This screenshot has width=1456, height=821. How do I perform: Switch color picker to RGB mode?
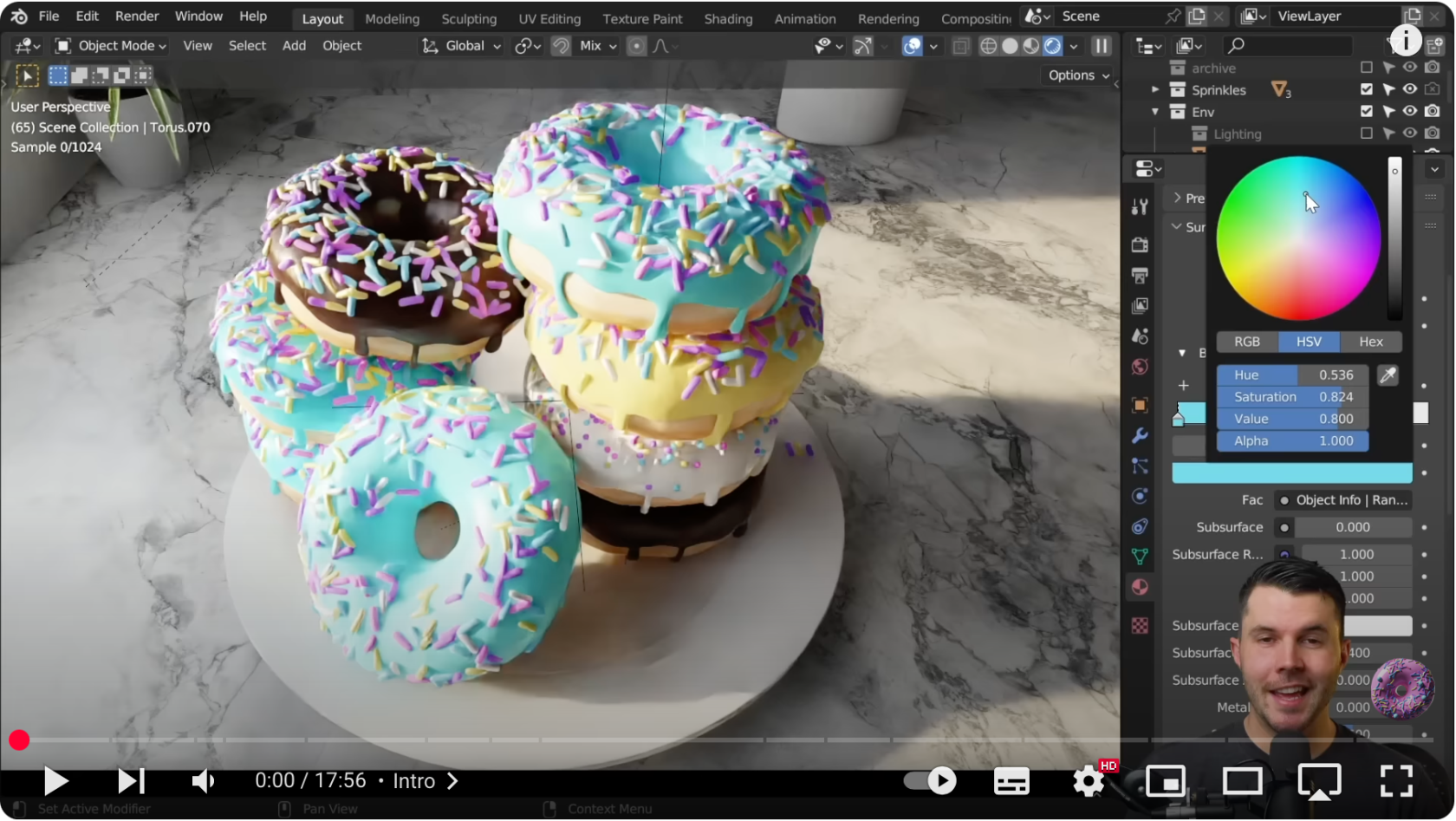pos(1247,342)
